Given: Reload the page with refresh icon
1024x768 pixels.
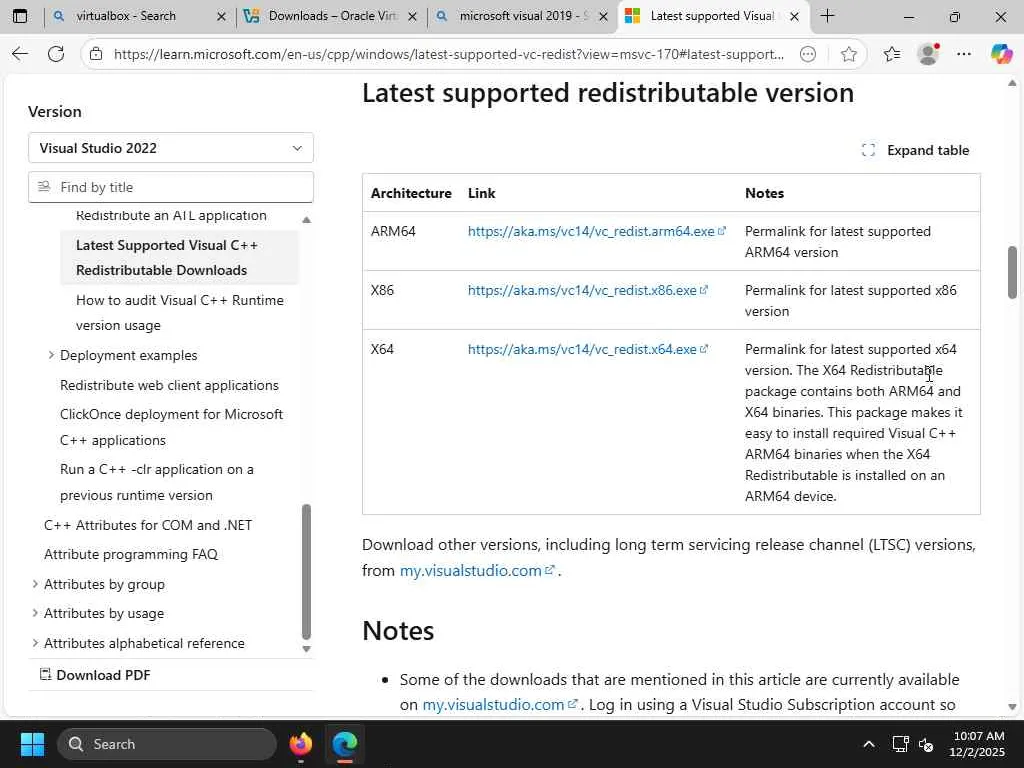Looking at the screenshot, I should click(x=56, y=54).
